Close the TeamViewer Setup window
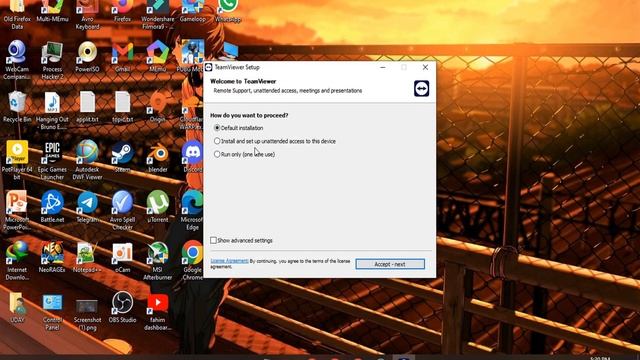 425,67
